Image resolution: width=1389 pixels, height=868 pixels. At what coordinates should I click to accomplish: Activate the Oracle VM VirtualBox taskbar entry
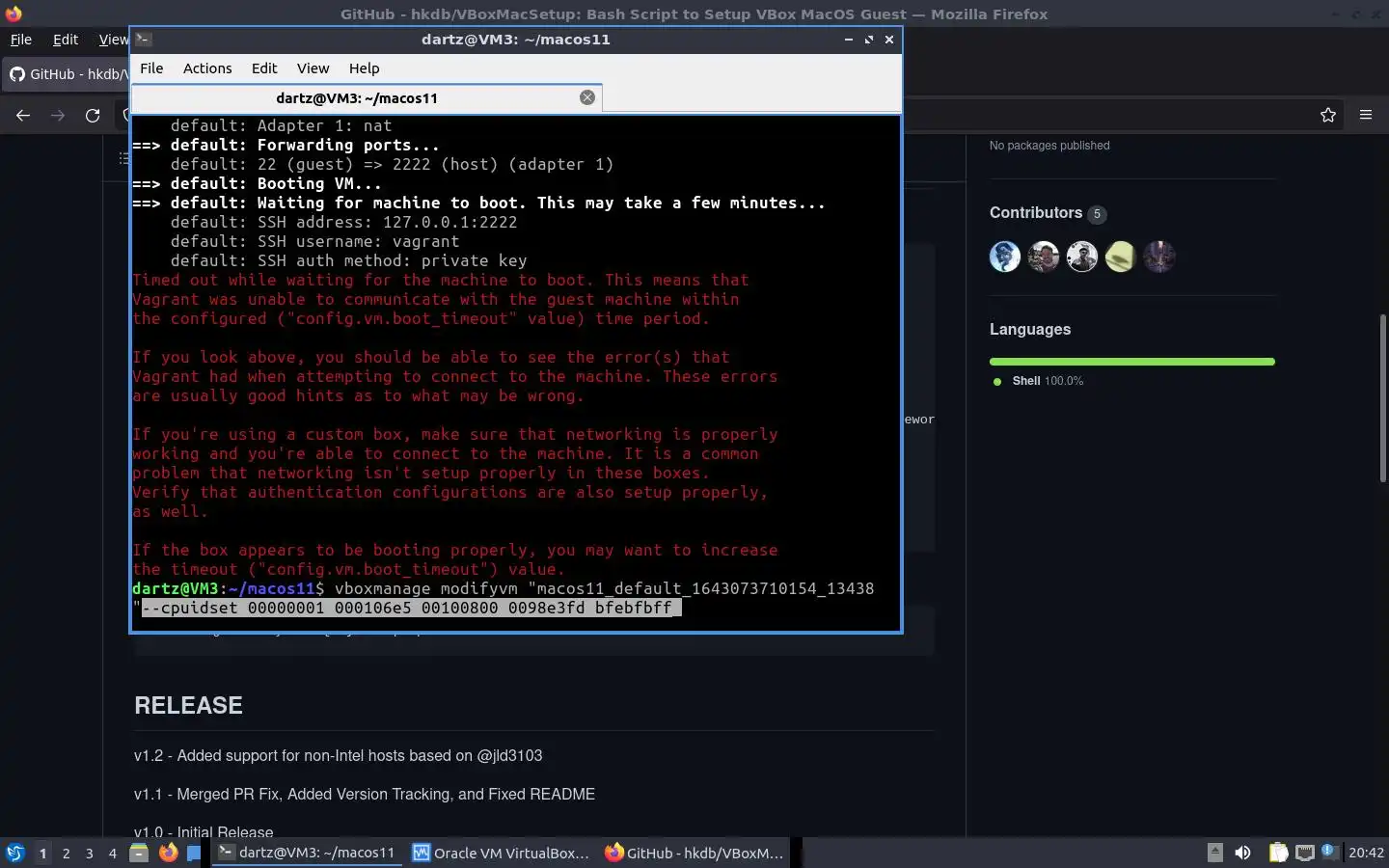tap(501, 853)
